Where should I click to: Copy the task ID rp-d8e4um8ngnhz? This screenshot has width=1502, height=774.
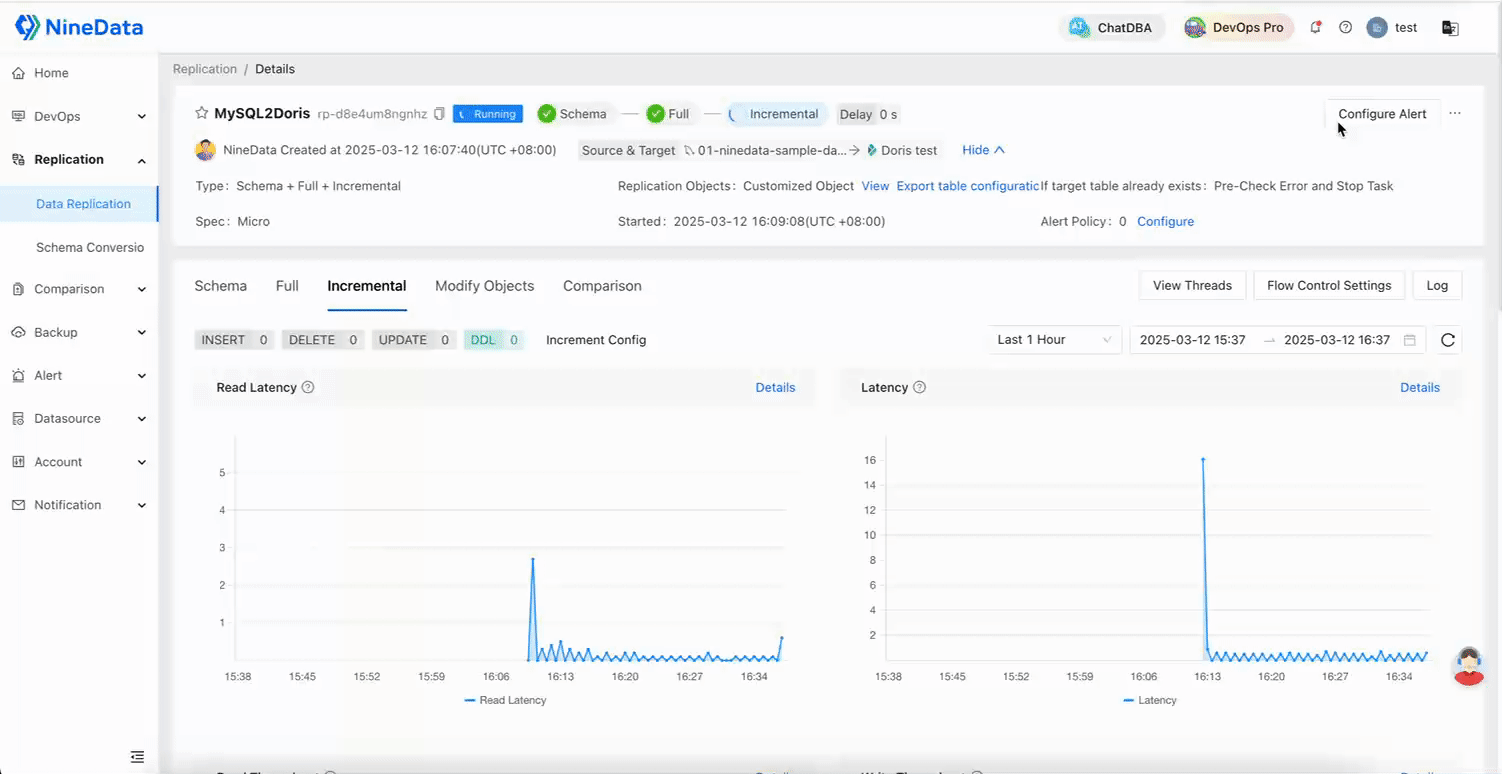click(439, 114)
